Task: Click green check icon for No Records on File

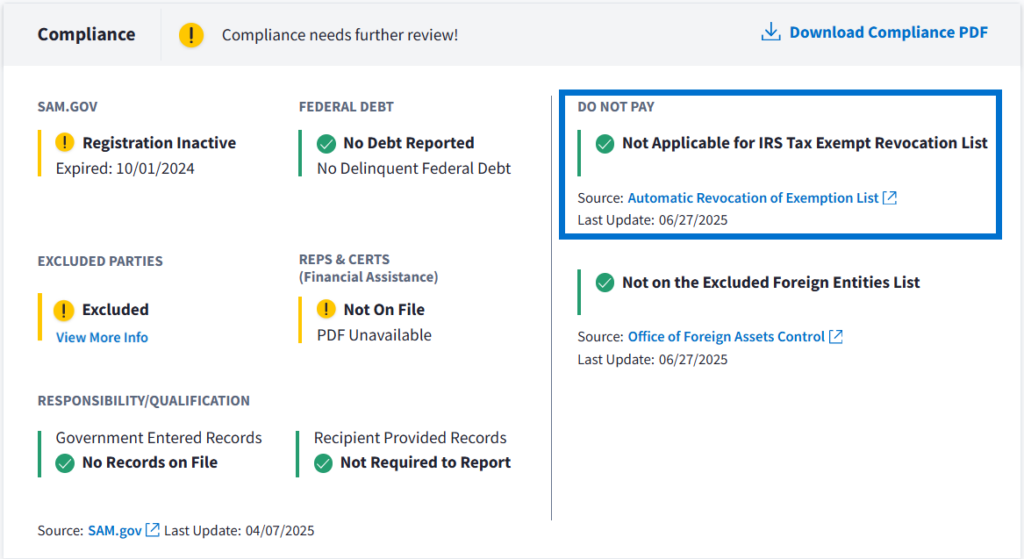Action: [65, 463]
